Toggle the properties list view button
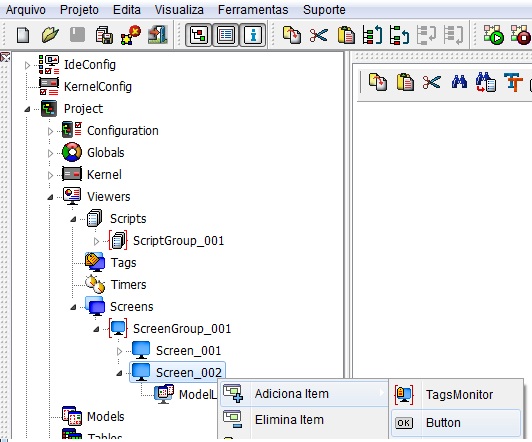532x442 pixels. 226,35
